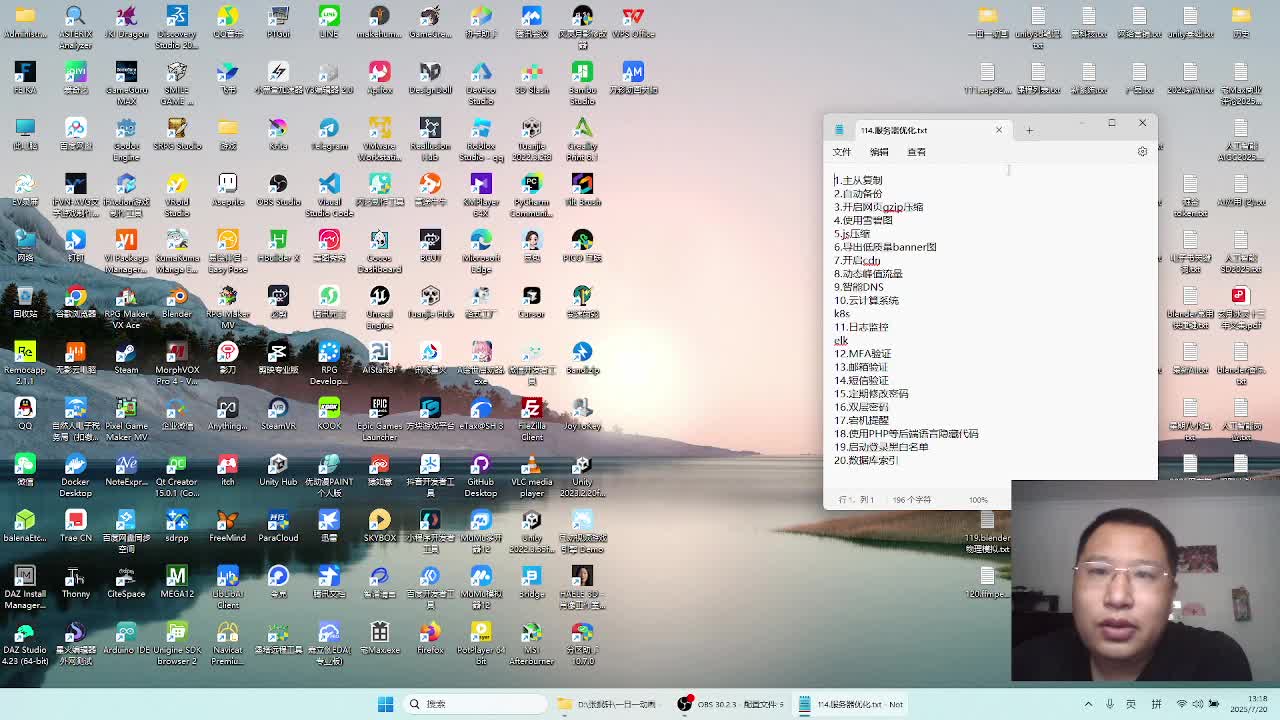The image size is (1280, 720).
Task: Add a new Notepad tab
Action: pos(1029,130)
